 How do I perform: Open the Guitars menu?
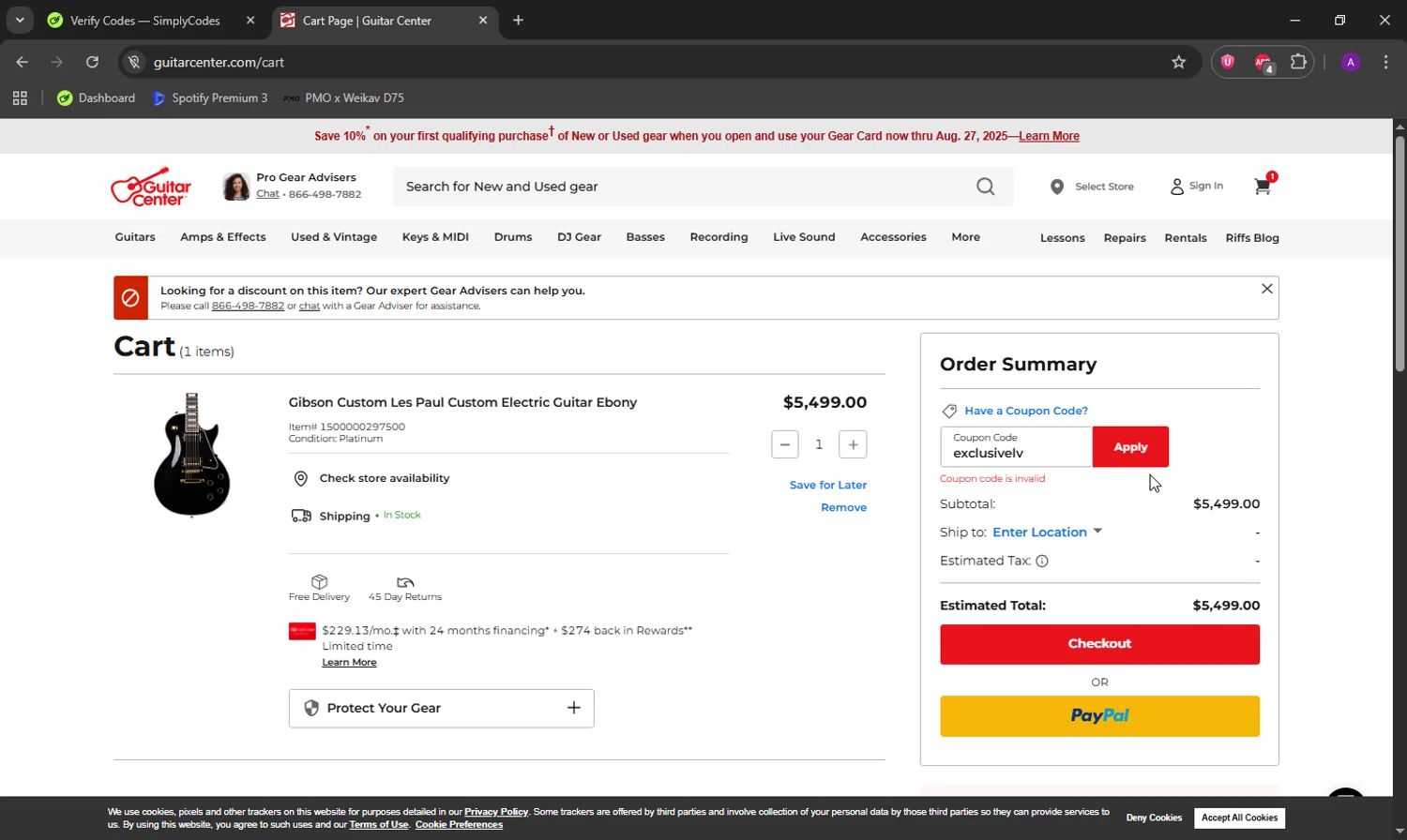[x=135, y=237]
